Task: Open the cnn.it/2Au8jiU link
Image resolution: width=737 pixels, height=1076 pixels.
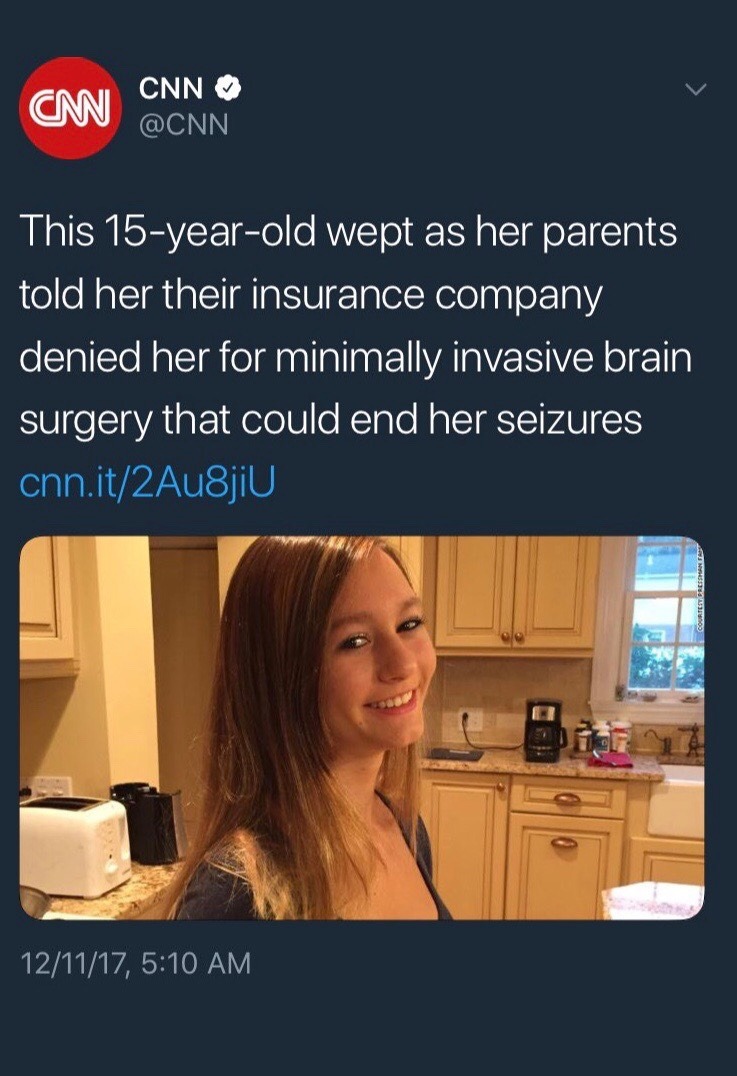Action: point(148,482)
